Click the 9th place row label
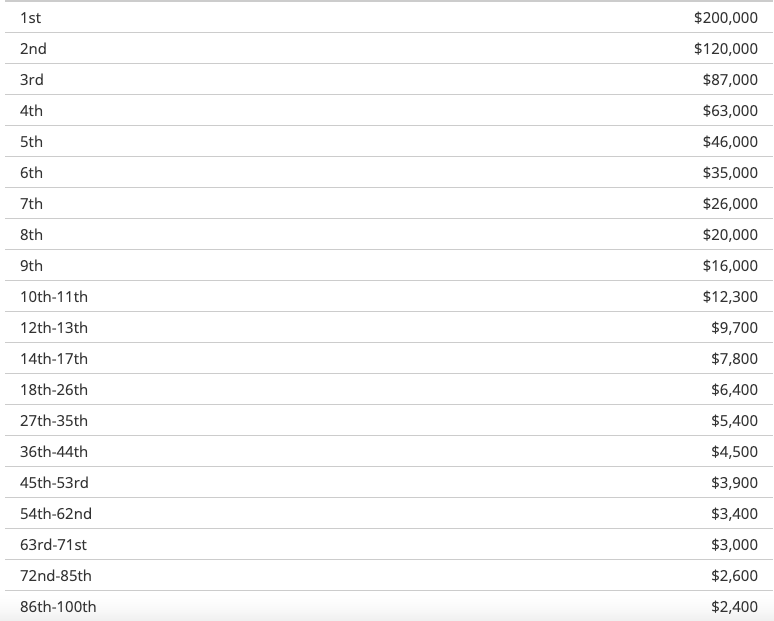 [x=31, y=266]
